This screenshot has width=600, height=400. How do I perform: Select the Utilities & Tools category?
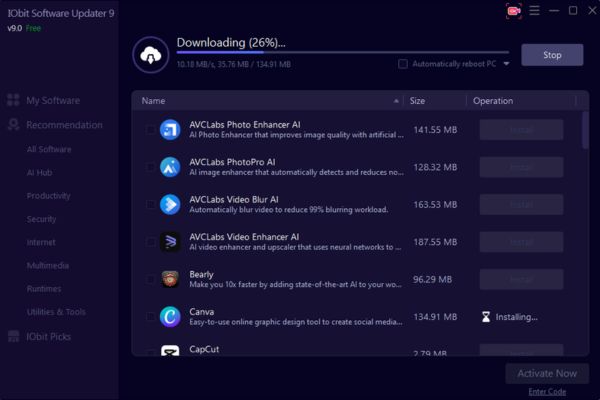(56, 312)
